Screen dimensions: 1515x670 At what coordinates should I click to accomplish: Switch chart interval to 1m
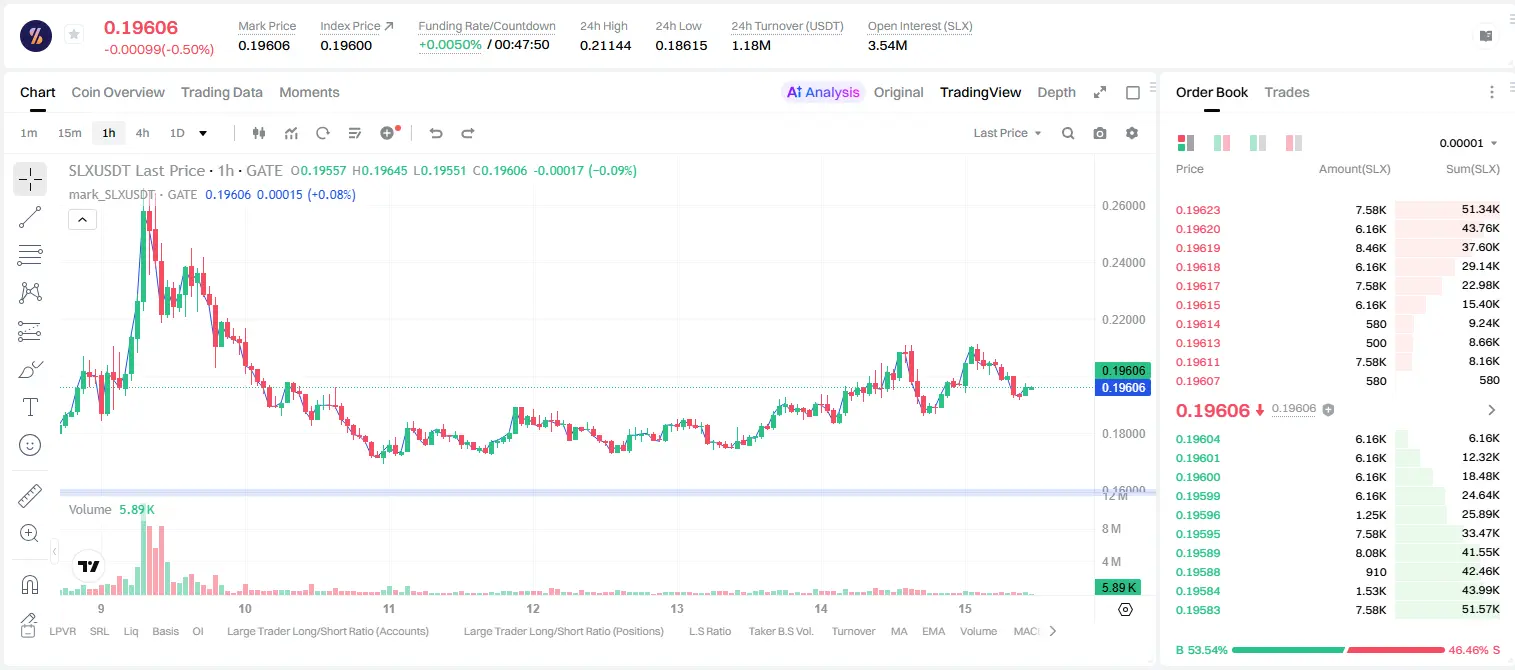point(29,133)
